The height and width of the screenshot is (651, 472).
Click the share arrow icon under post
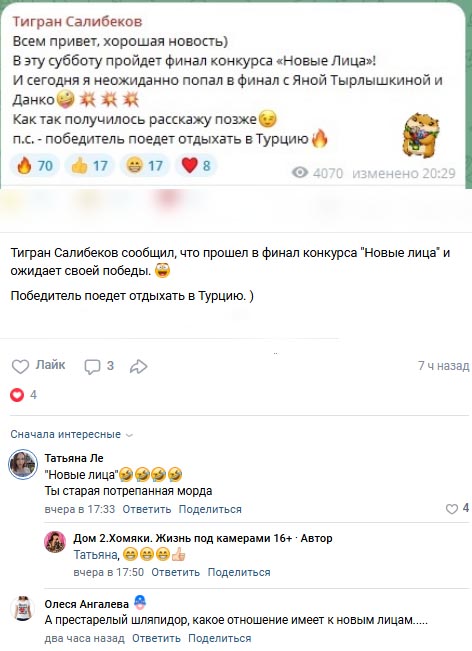[x=138, y=367]
